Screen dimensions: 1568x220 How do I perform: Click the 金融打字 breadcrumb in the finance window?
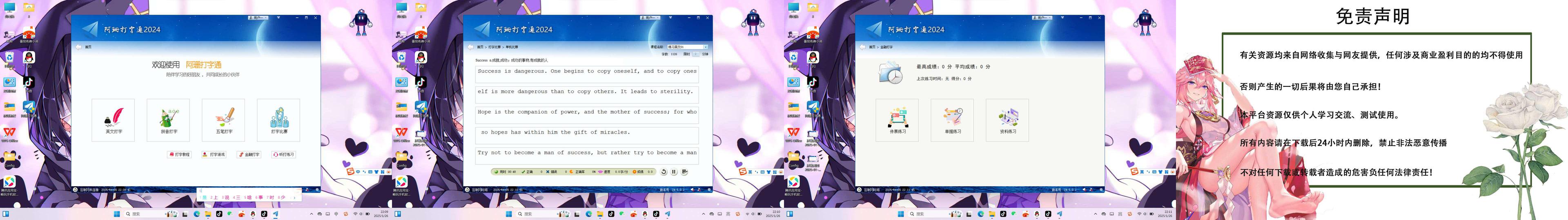pos(886,47)
